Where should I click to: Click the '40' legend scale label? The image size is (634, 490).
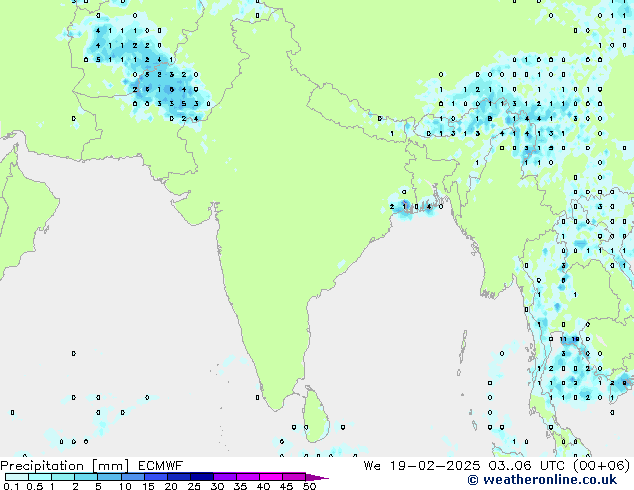(x=263, y=486)
